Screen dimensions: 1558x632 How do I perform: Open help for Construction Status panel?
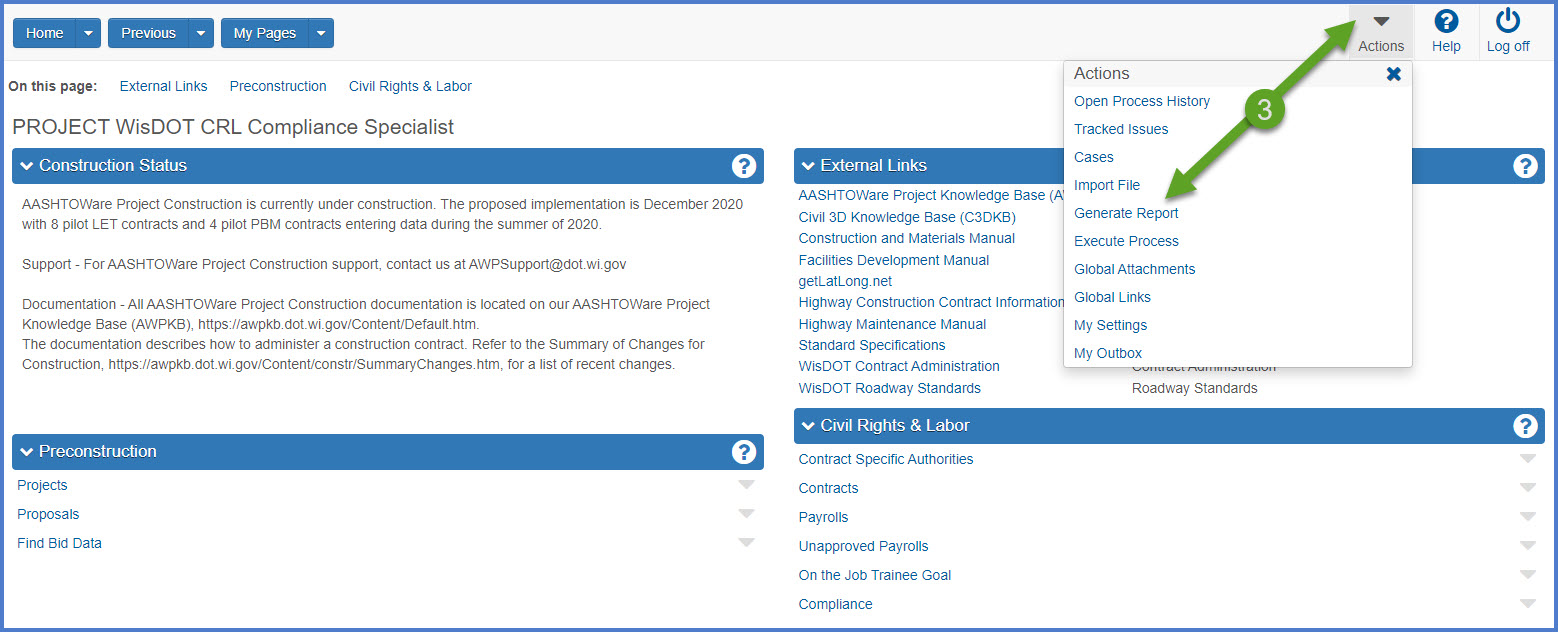coord(744,166)
